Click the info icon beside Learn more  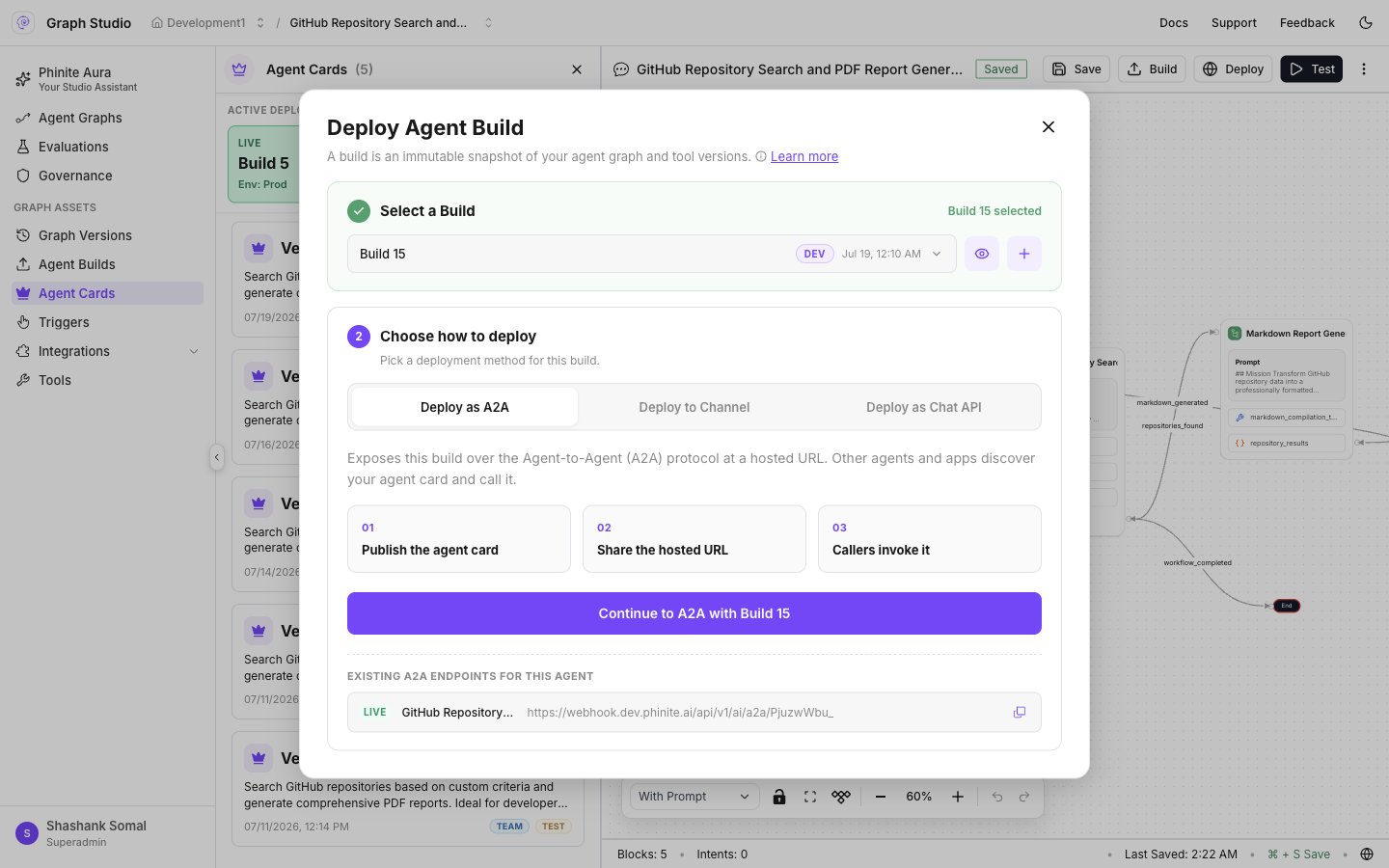[761, 156]
